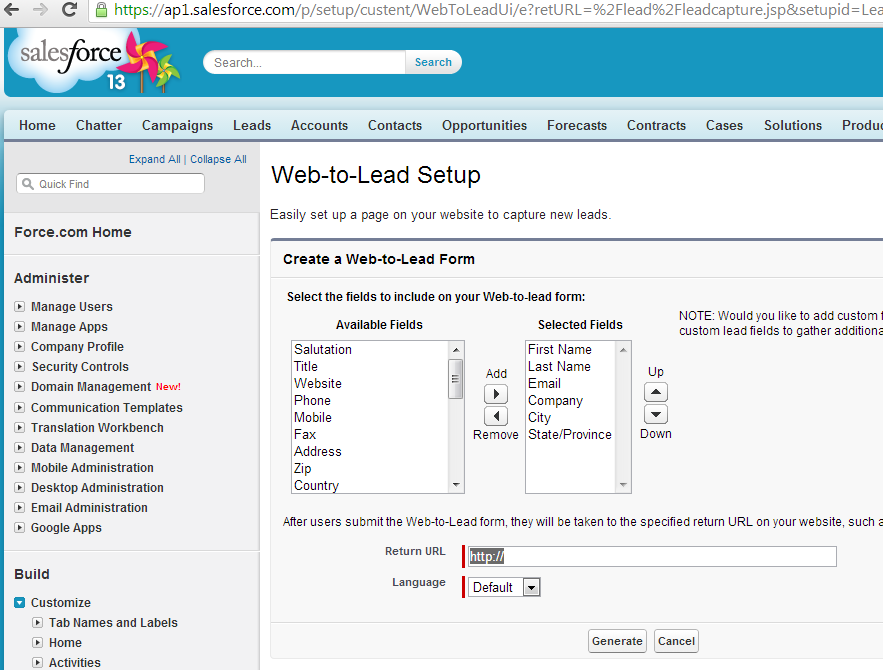Click the Manage Users link
The width and height of the screenshot is (883, 670).
point(72,307)
